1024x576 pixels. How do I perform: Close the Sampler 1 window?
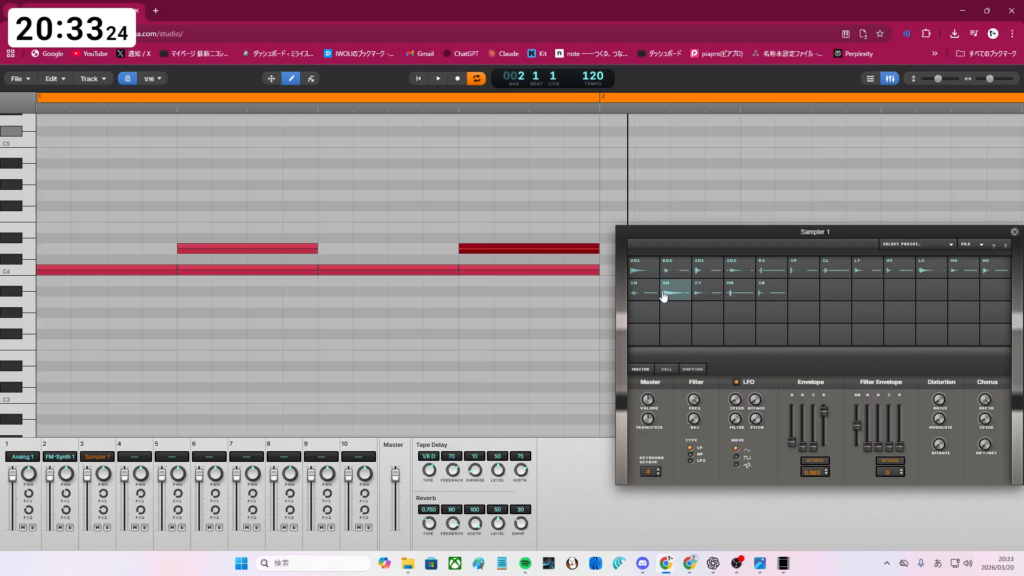(x=1014, y=231)
